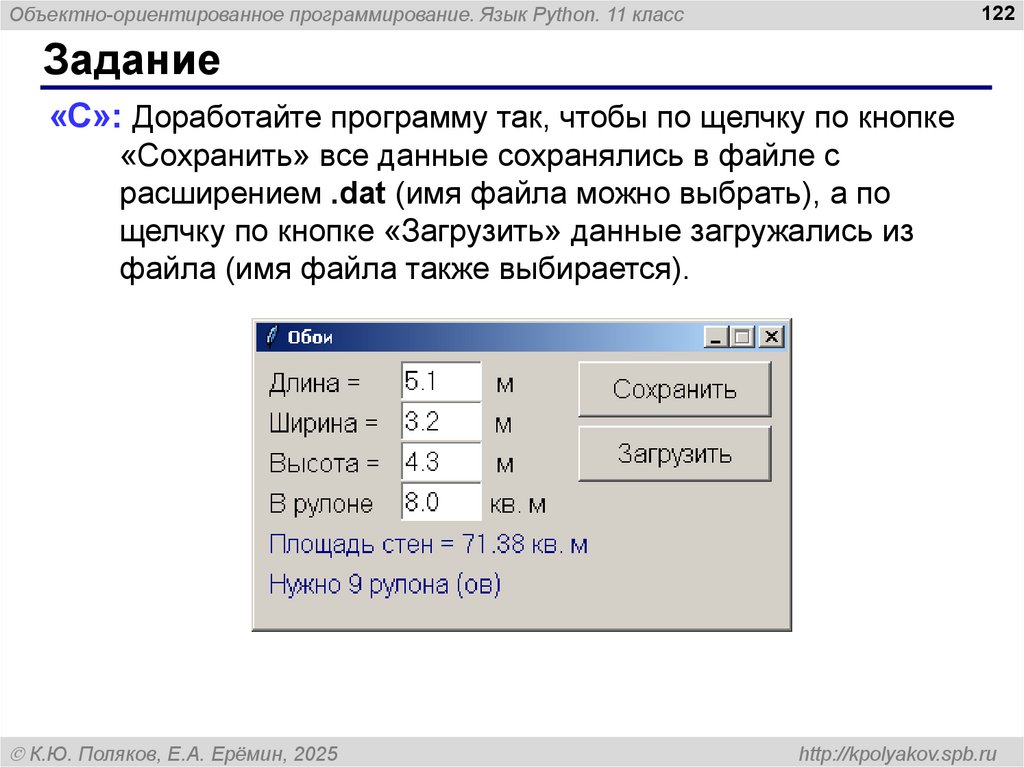Click the Площадь стен result label
The width and height of the screenshot is (1024, 767).
(x=428, y=545)
